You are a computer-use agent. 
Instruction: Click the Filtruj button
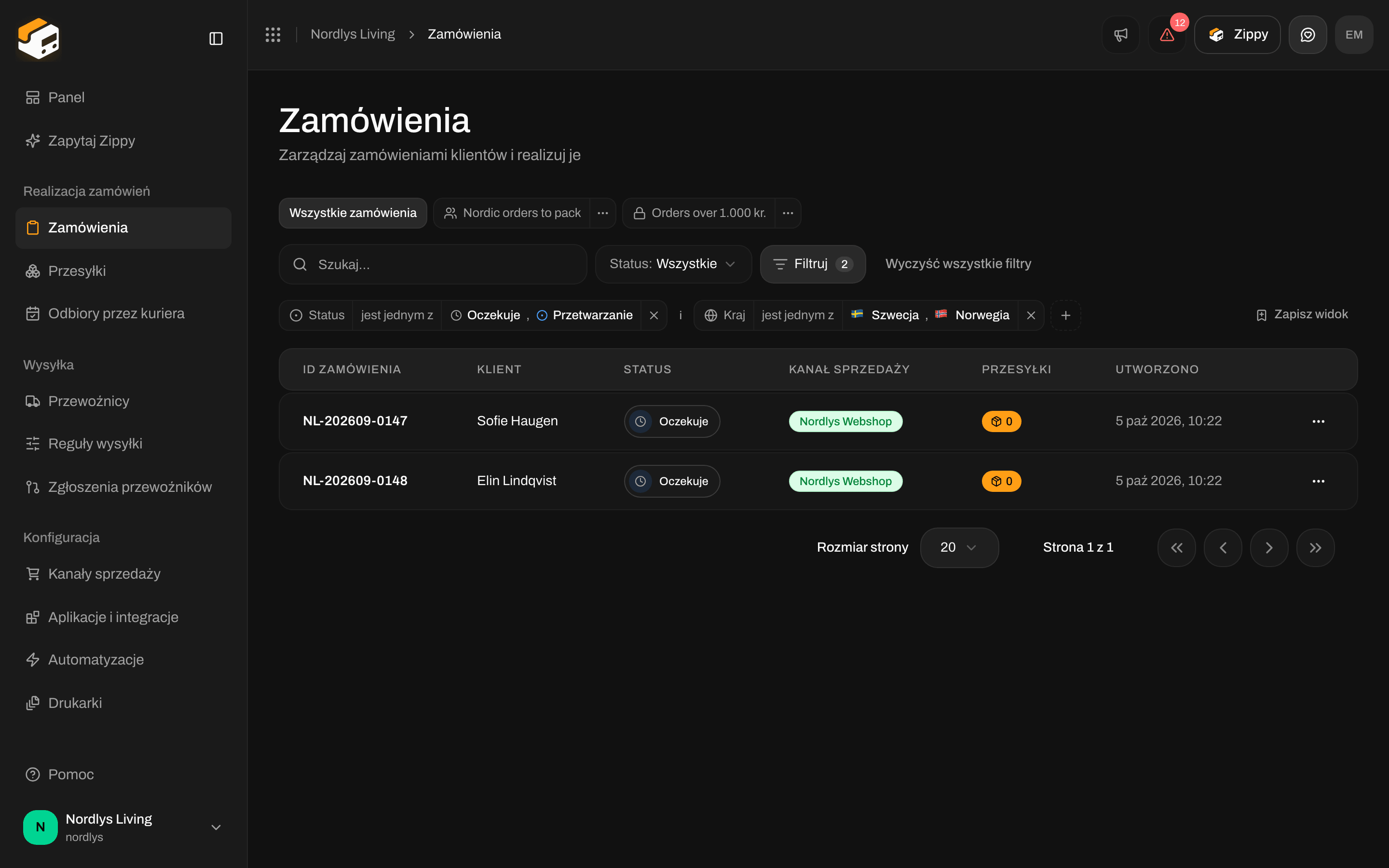pos(813,264)
